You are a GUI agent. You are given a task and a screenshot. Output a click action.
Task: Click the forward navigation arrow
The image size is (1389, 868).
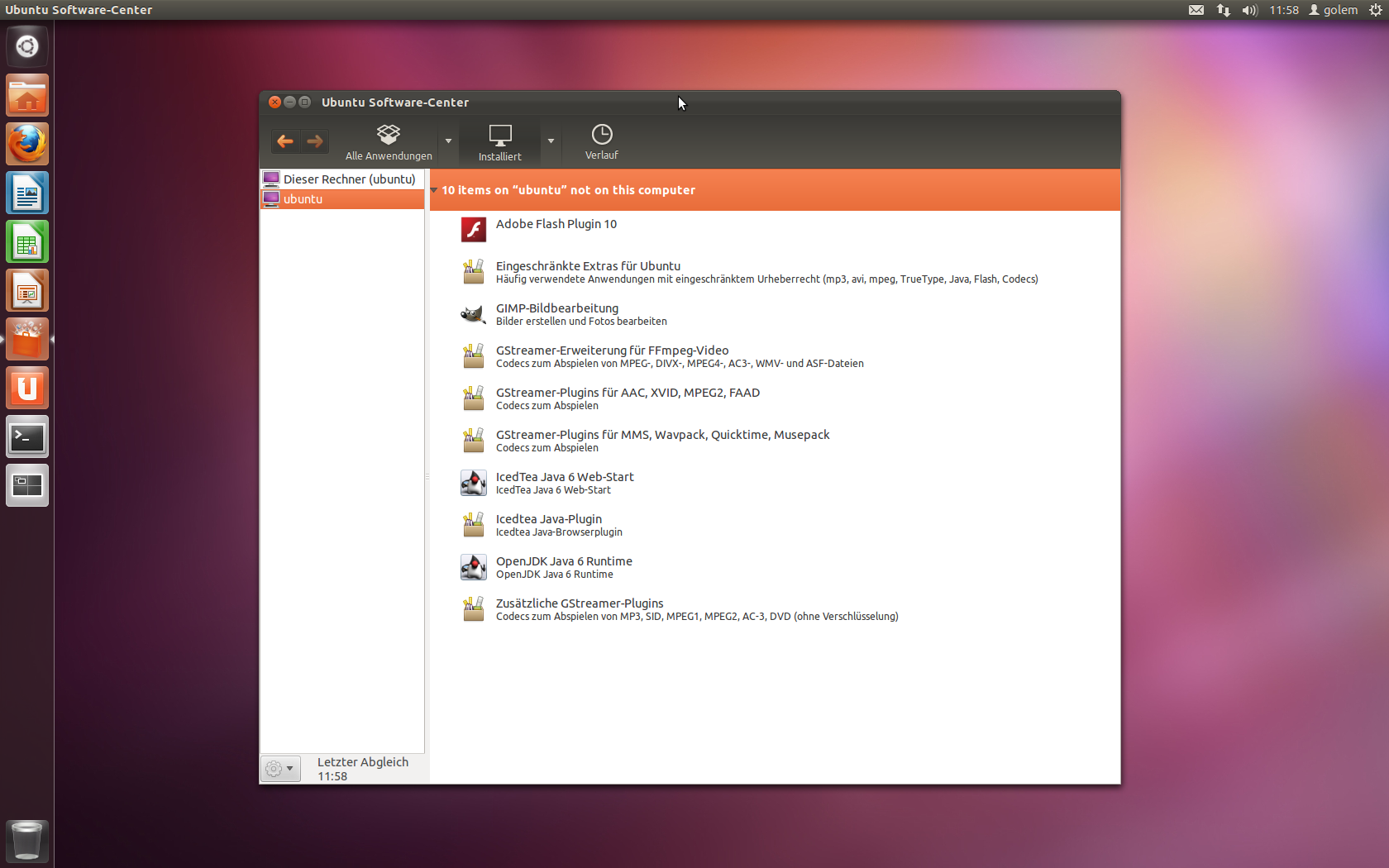point(315,141)
